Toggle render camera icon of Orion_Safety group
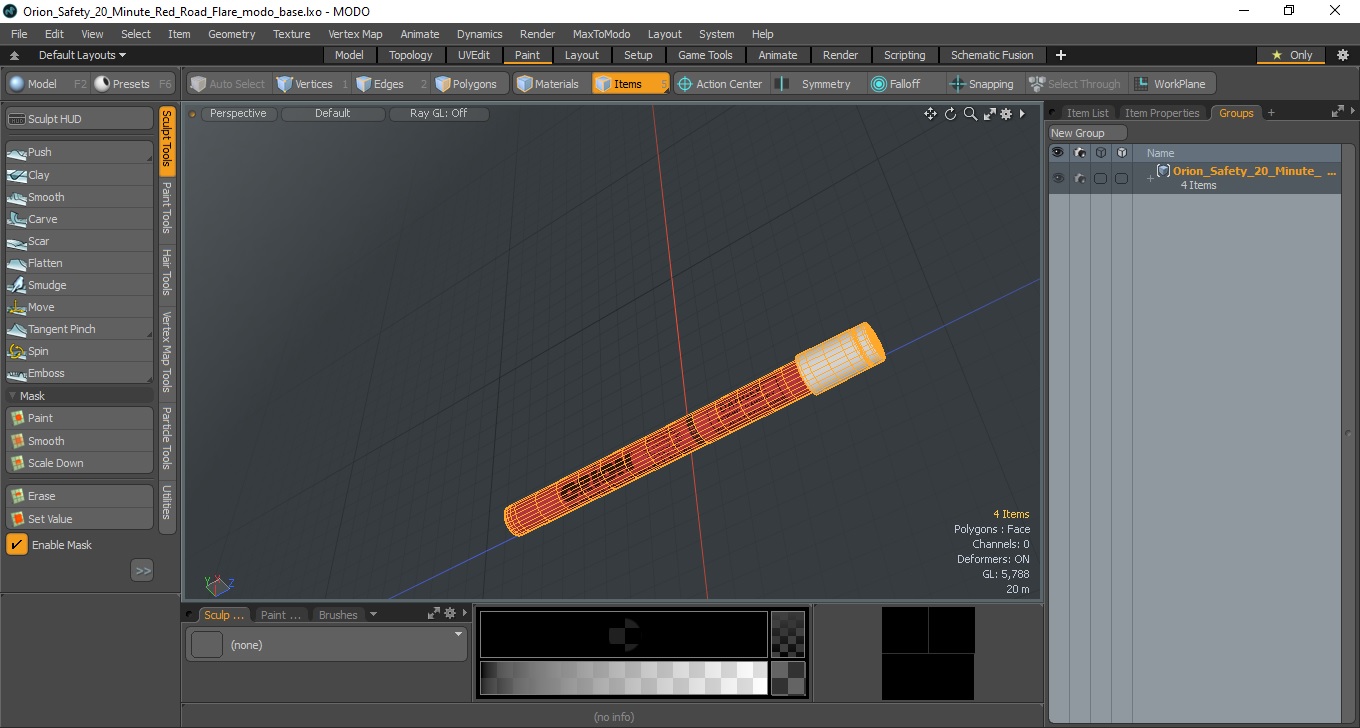 click(1080, 178)
